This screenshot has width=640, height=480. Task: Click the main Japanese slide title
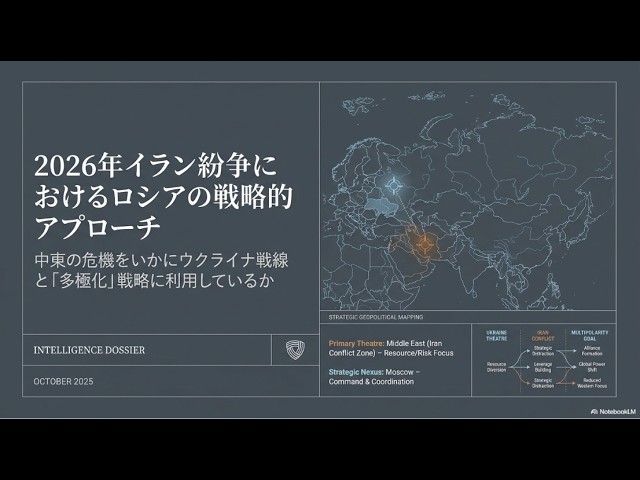[162, 193]
